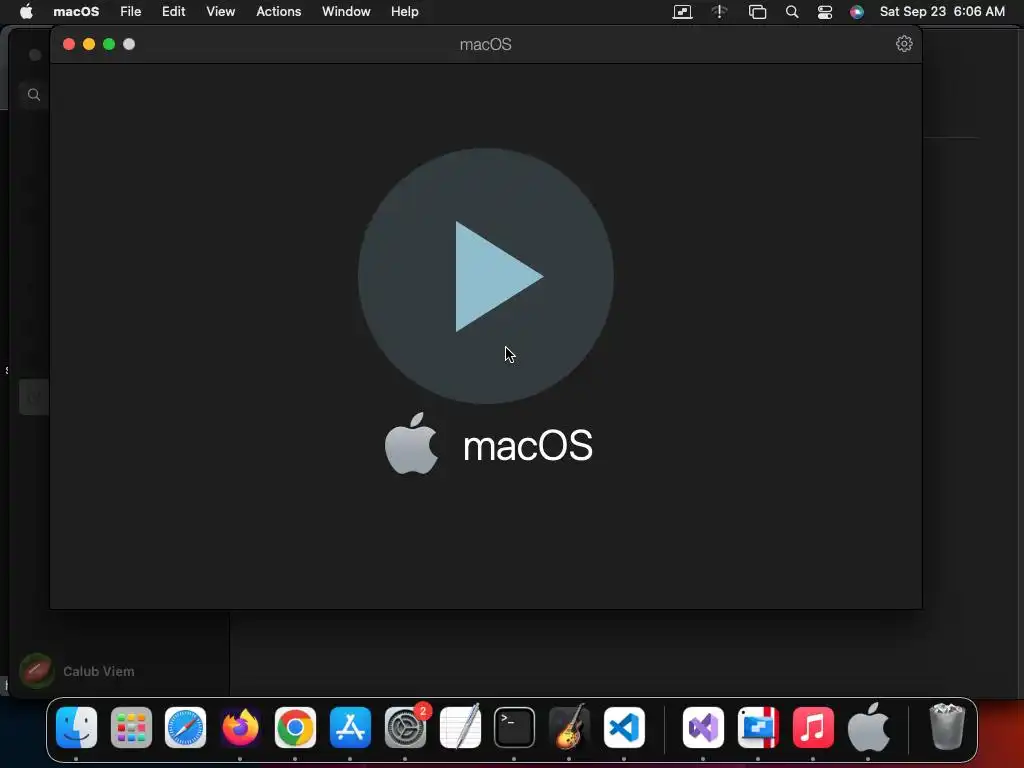Open Visual Studio Code from the Dock
The width and height of the screenshot is (1024, 768).
624,728
